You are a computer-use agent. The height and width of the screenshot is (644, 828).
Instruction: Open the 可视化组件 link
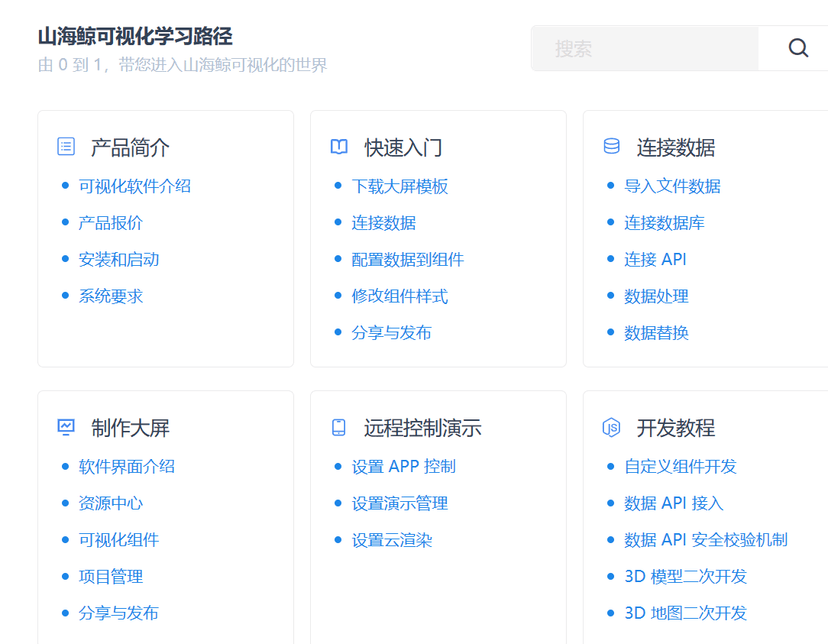coord(119,539)
